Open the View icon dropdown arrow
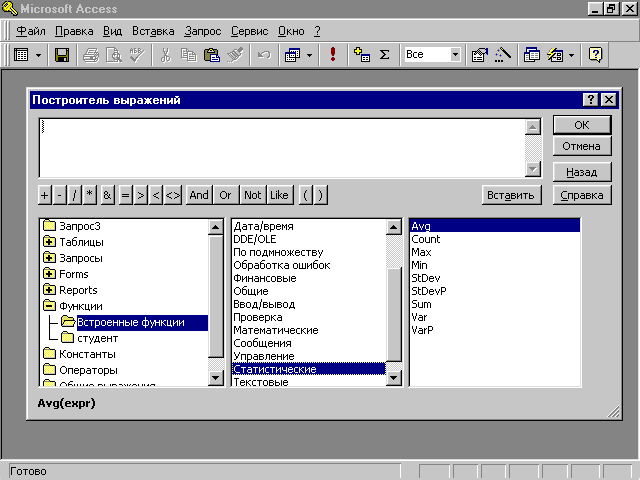Viewport: 640px width, 480px height. coord(38,55)
